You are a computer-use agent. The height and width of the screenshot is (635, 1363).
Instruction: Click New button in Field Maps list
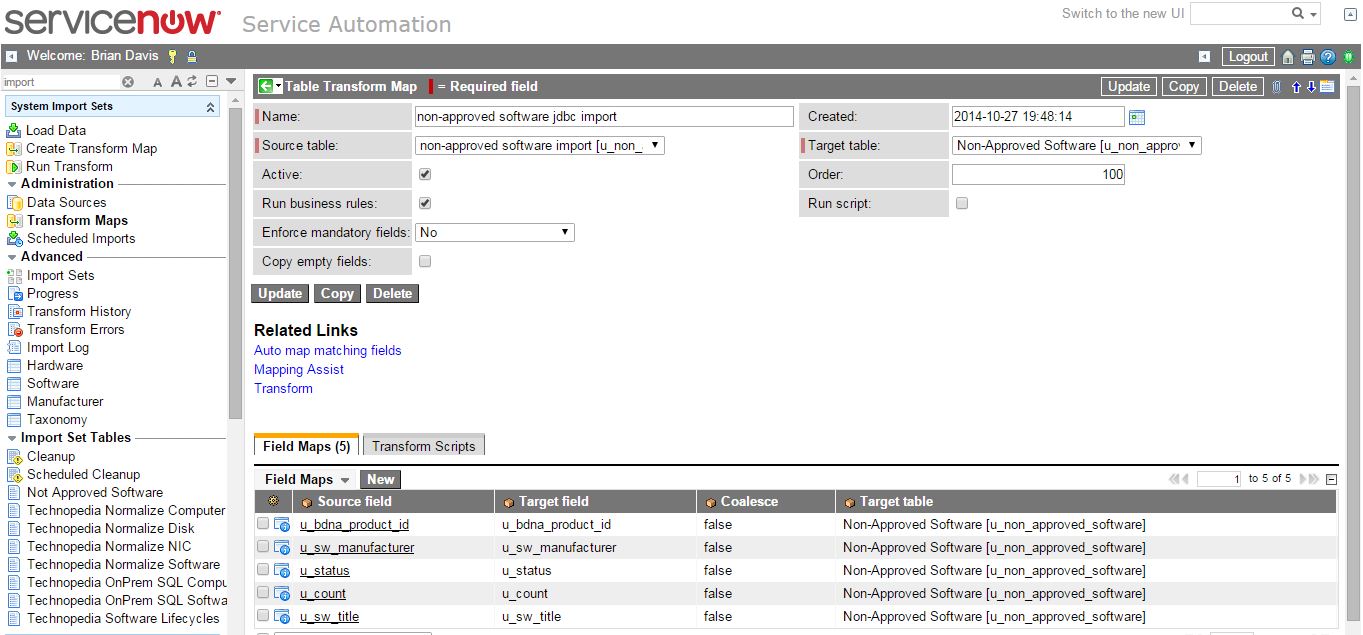(380, 479)
